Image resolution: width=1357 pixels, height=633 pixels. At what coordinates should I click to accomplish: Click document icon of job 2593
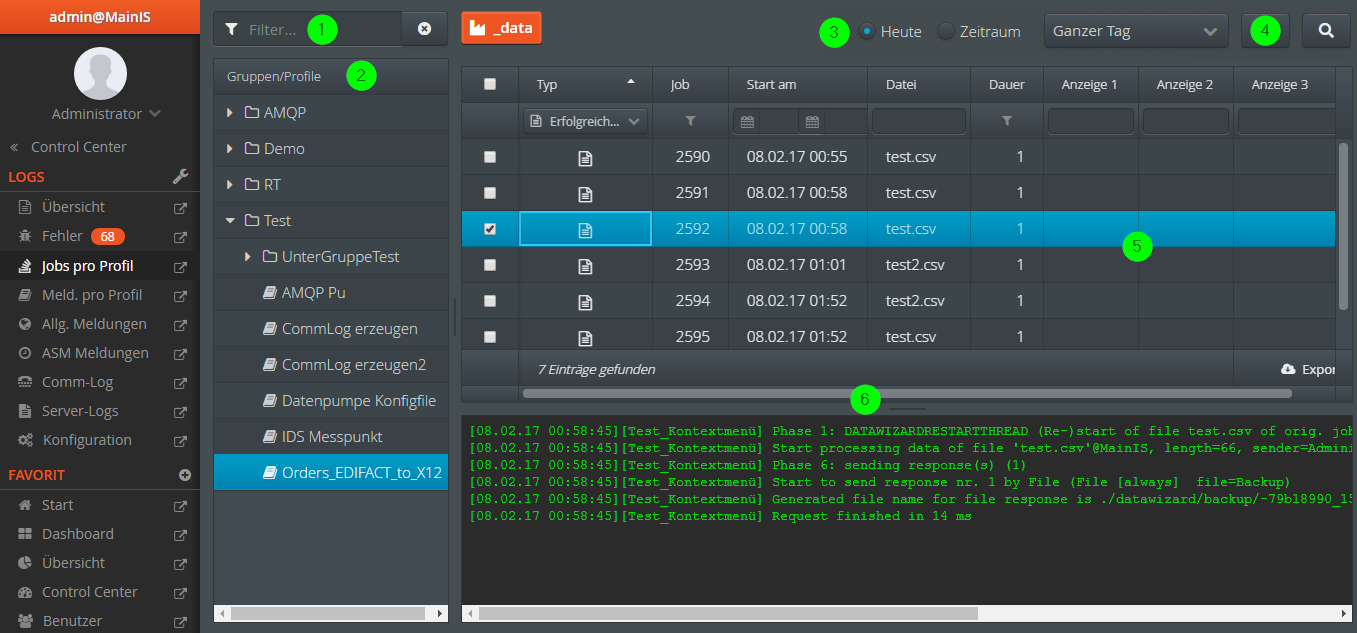click(585, 265)
